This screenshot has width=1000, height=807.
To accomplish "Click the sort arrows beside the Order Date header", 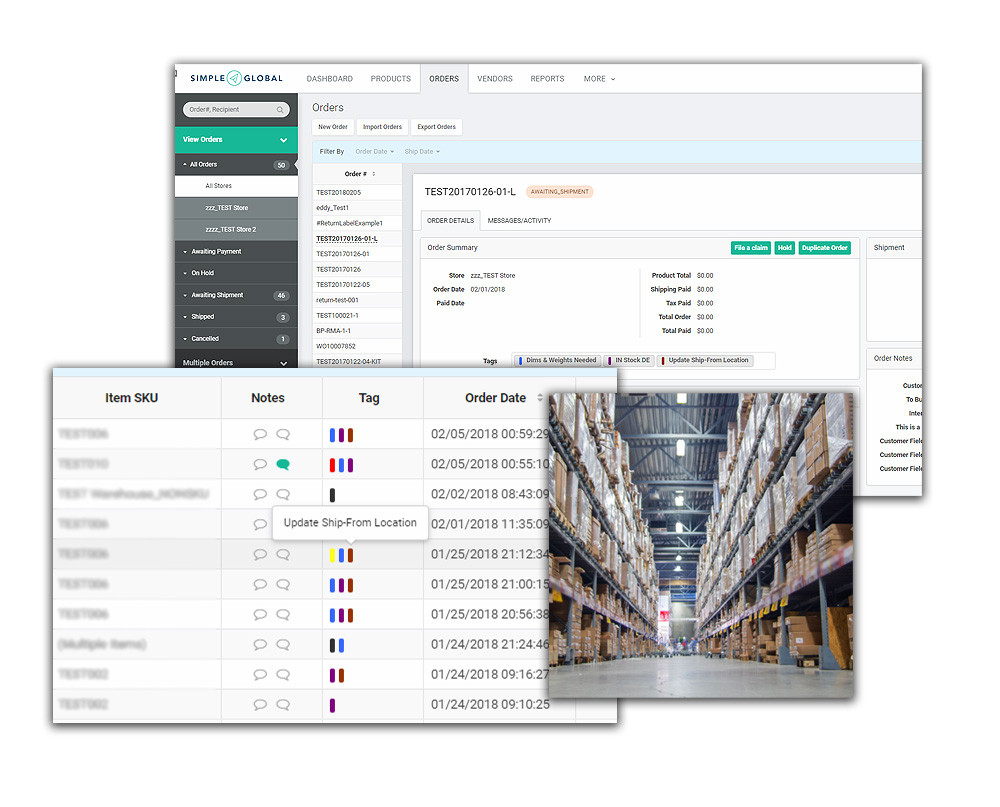I will pyautogui.click(x=540, y=397).
